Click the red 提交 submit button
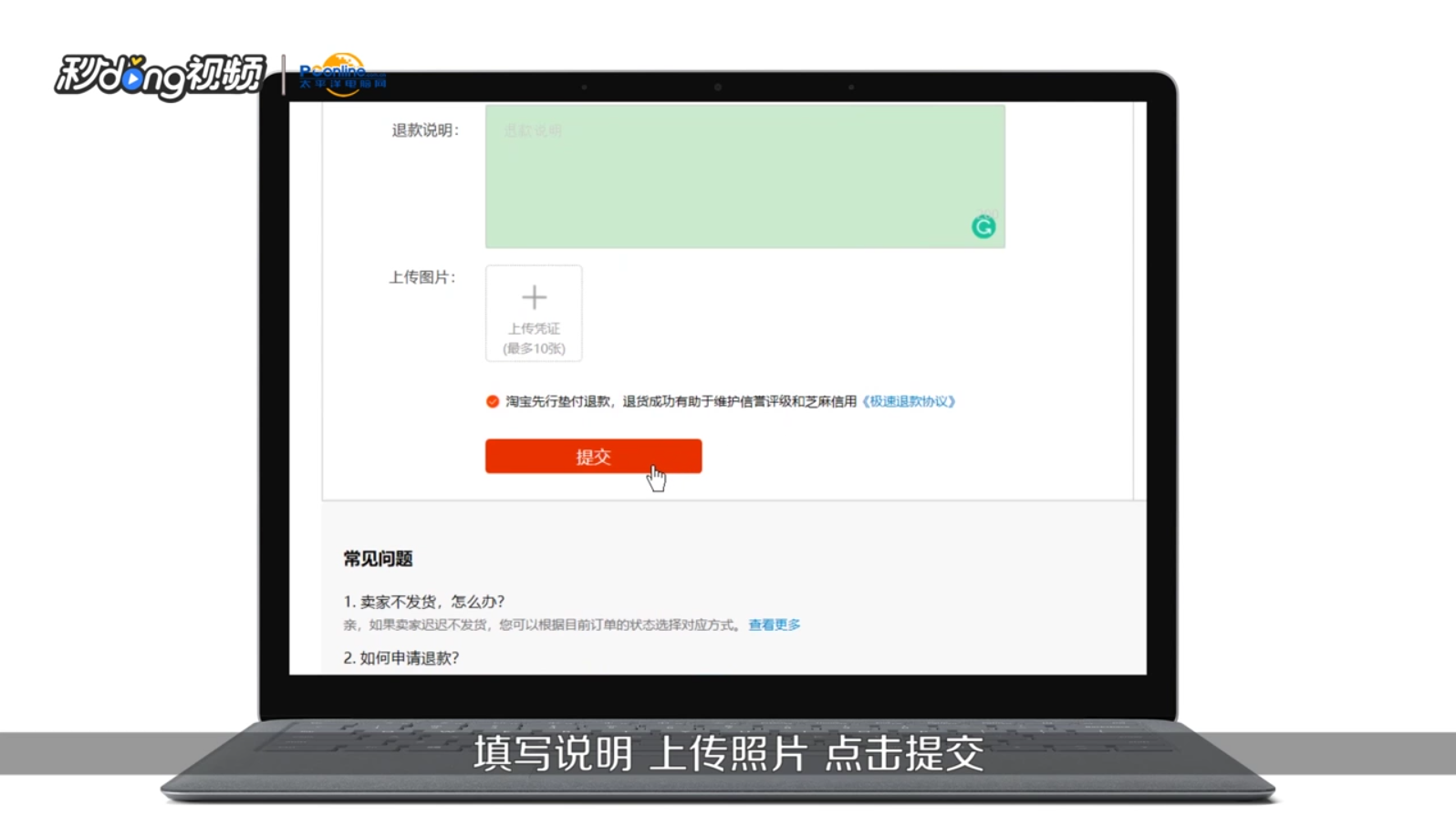1456x816 pixels. click(593, 456)
